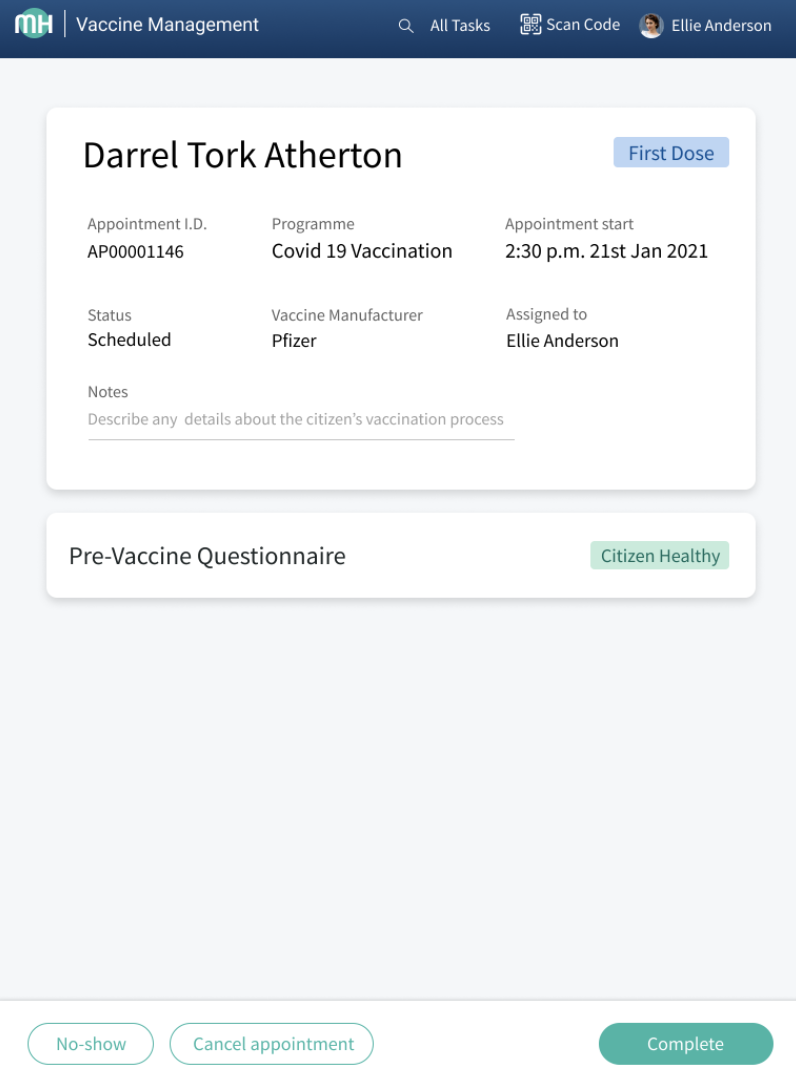Mark the appointment as No-show
This screenshot has height=1080, width=796.
click(x=91, y=1044)
